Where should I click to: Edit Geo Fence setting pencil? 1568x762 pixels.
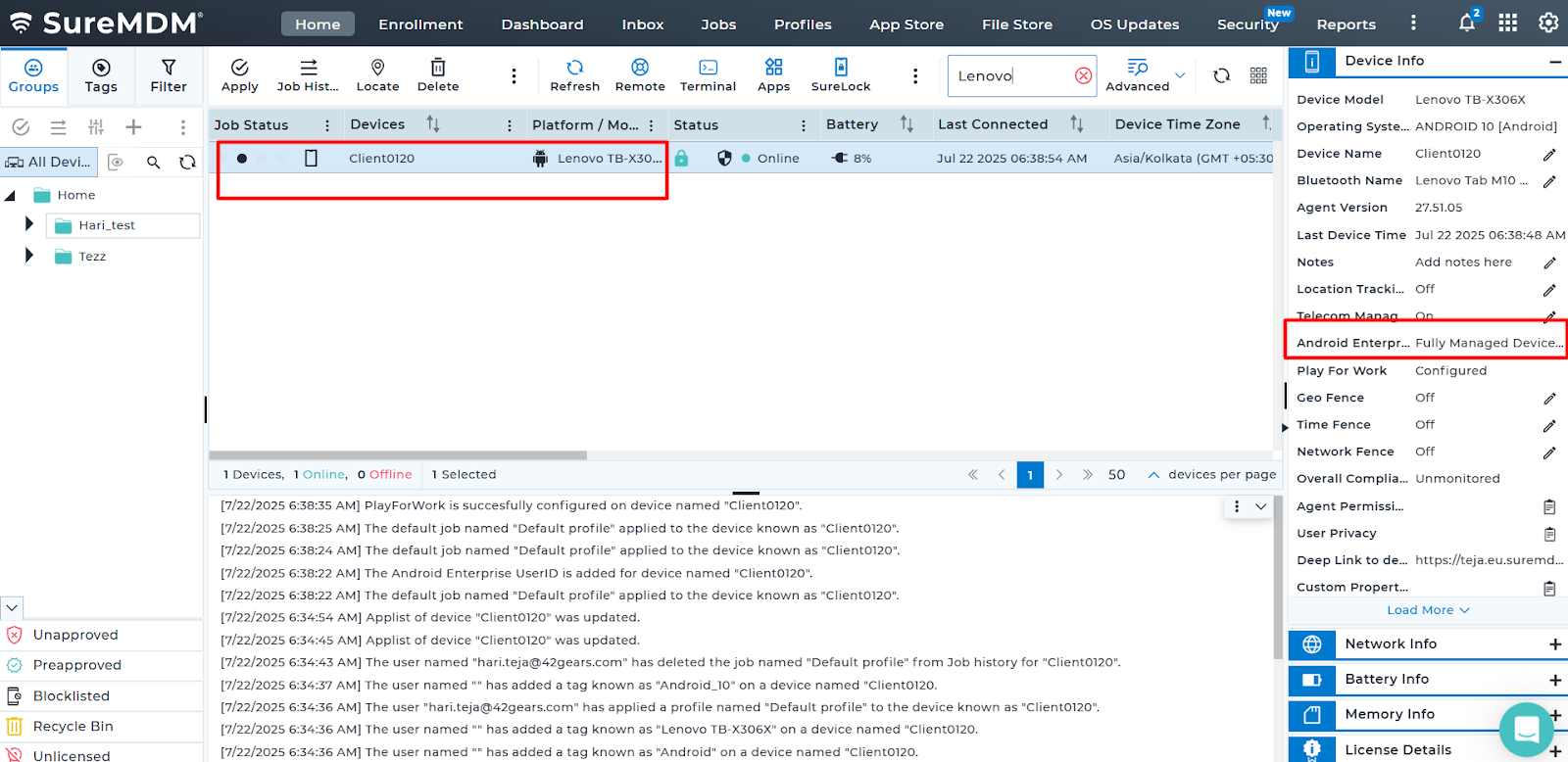1549,399
